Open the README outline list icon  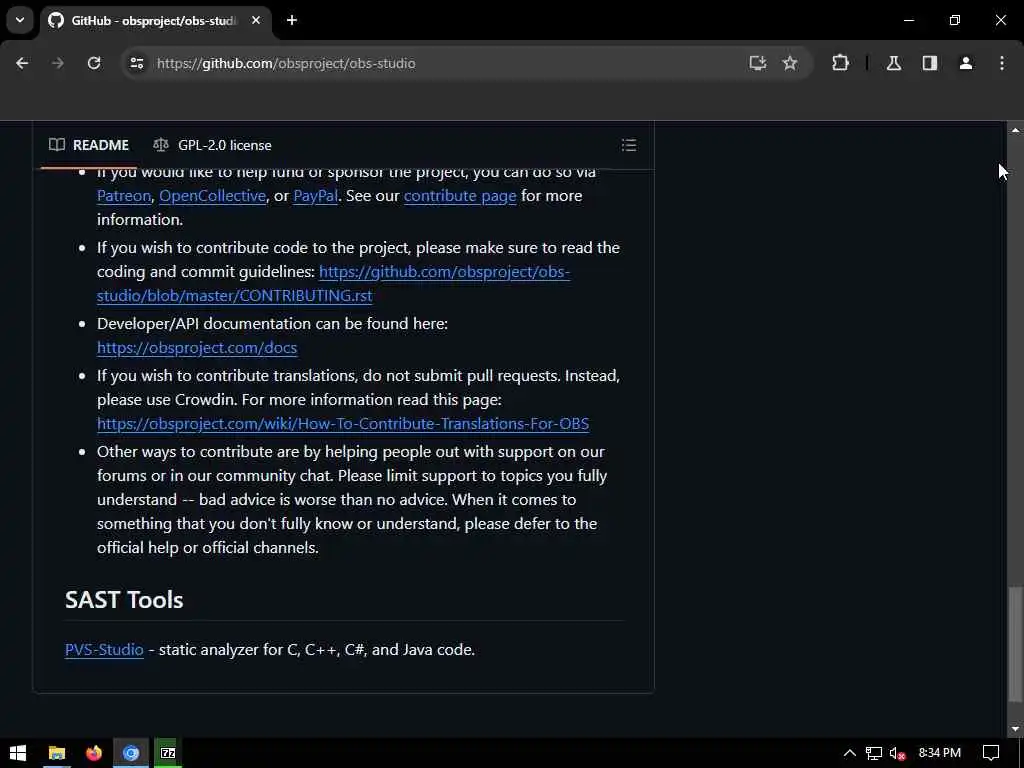point(629,145)
